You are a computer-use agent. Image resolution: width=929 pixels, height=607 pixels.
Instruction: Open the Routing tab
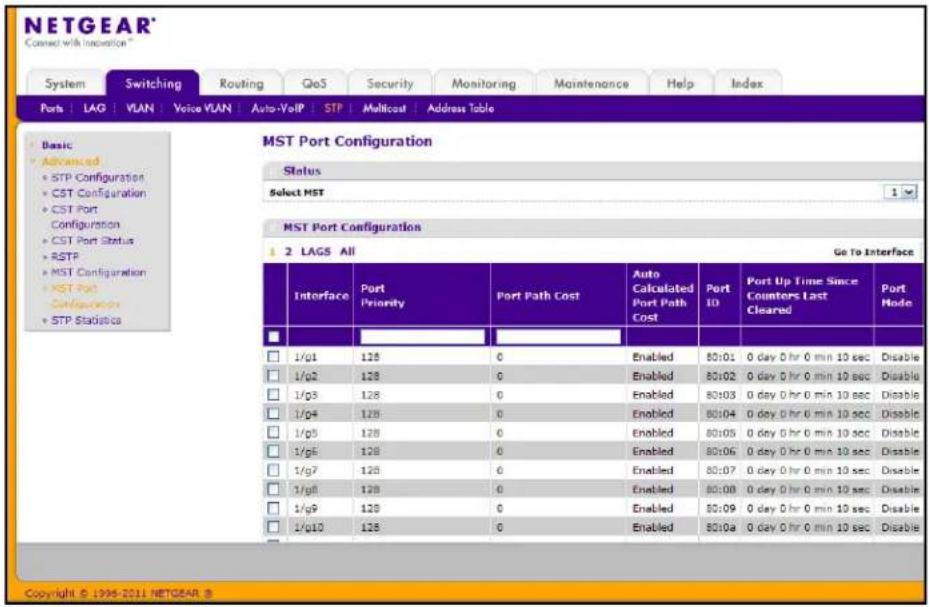pyautogui.click(x=241, y=83)
